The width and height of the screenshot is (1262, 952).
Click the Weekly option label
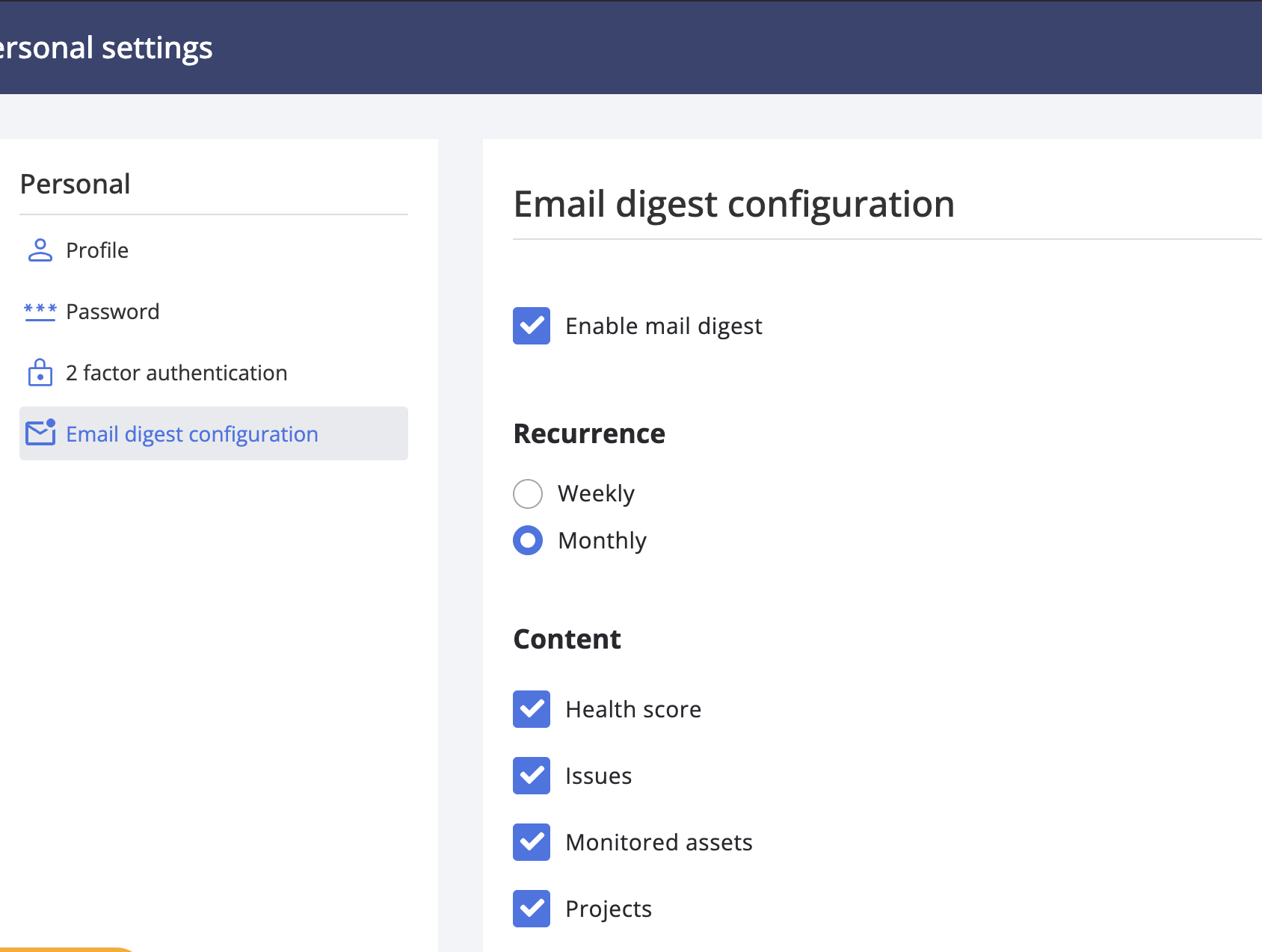click(596, 494)
